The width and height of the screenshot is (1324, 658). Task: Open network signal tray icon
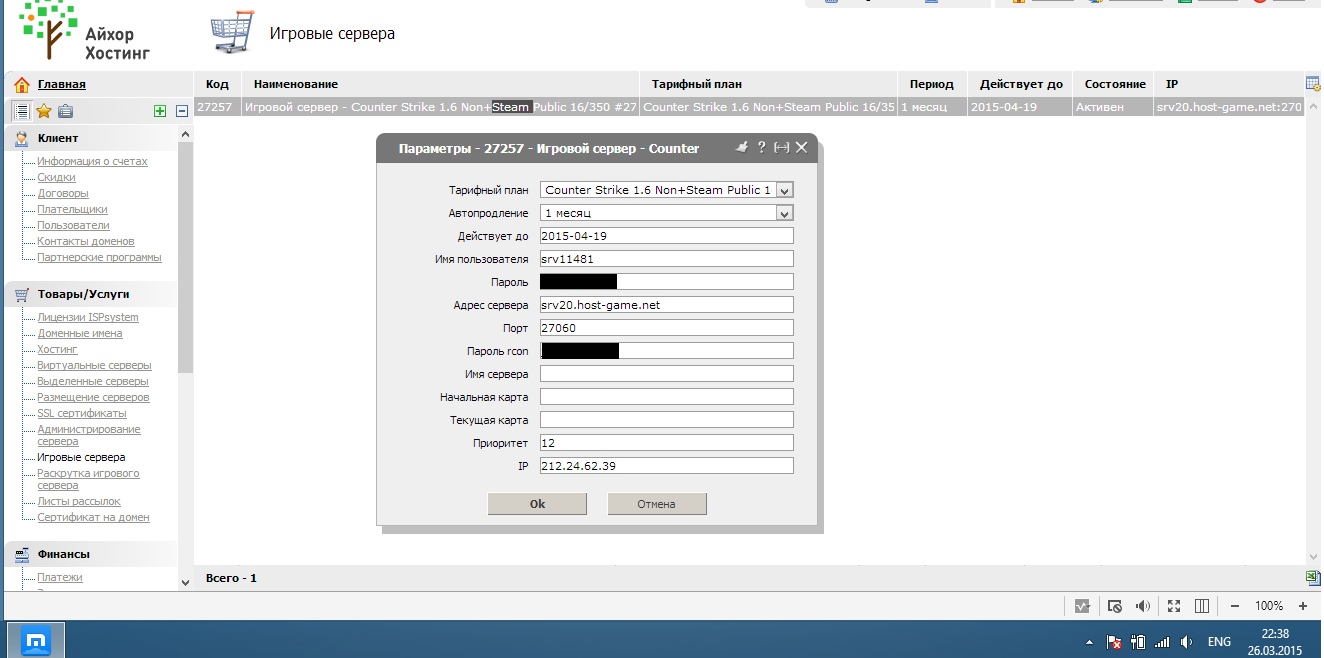pyautogui.click(x=1162, y=641)
